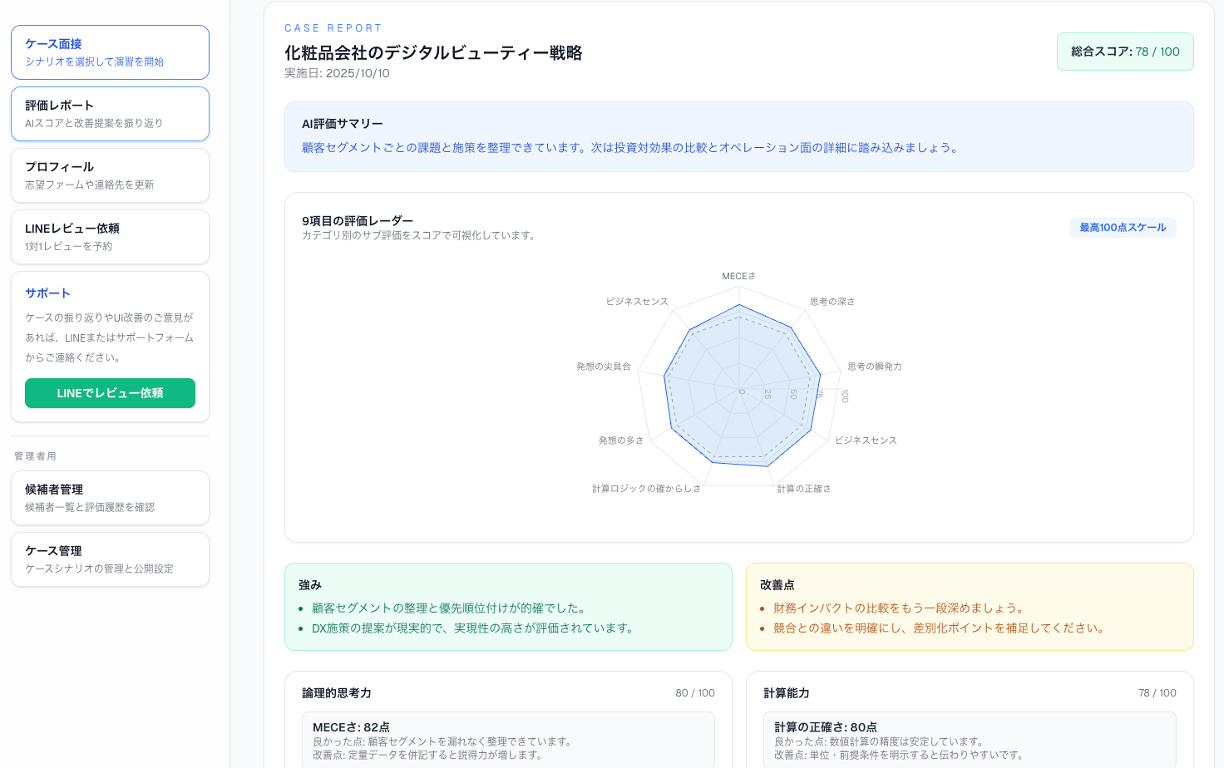
Task: Click the 思考の深さ radar axis label
Action: coord(832,301)
